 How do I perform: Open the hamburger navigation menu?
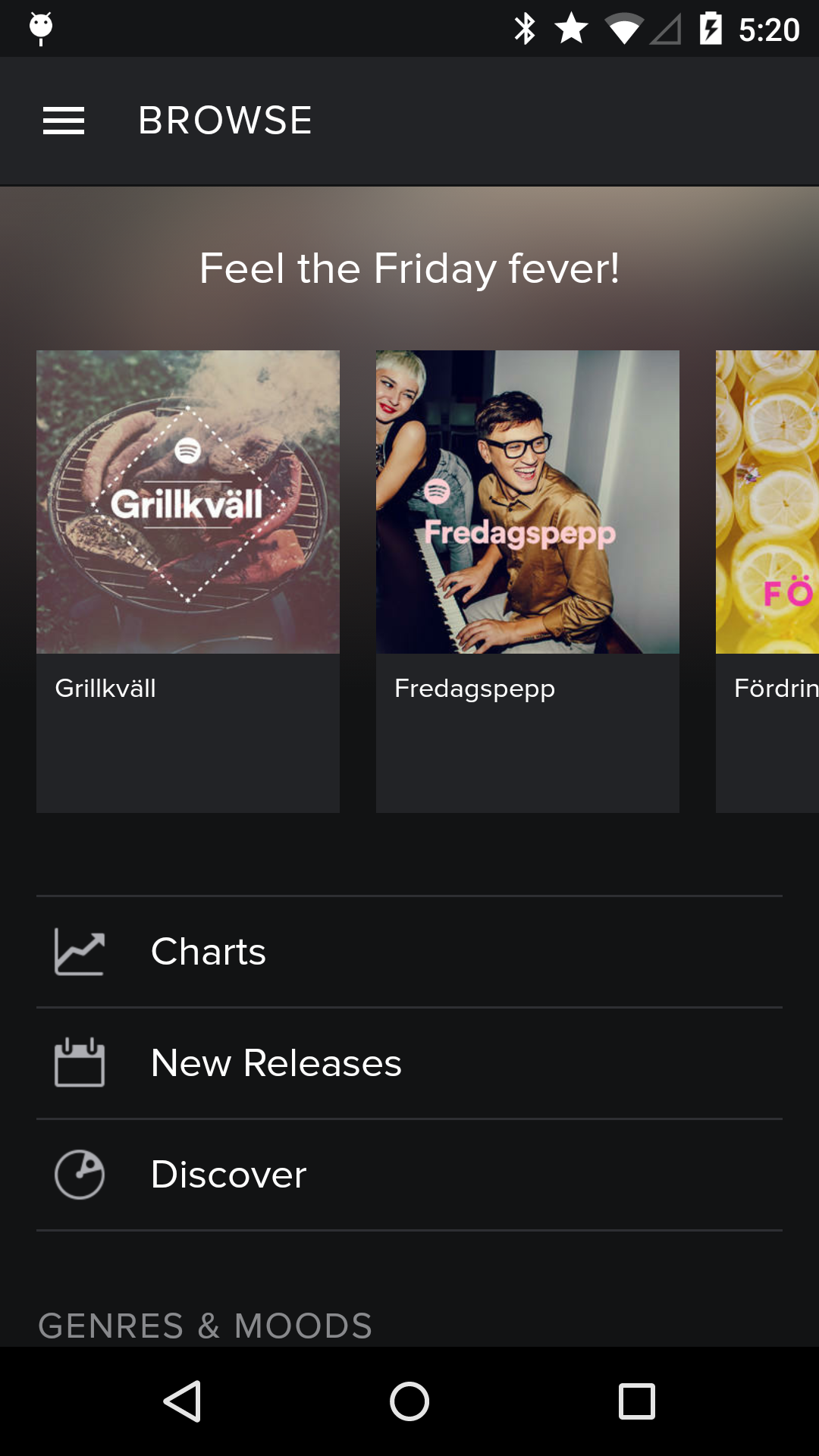pos(64,121)
